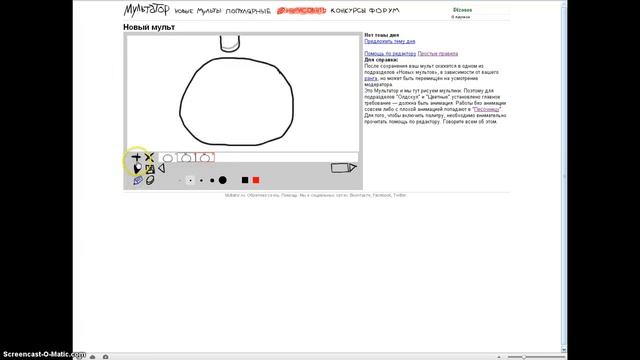Choose the fourth medium brush size dot

click(212, 180)
